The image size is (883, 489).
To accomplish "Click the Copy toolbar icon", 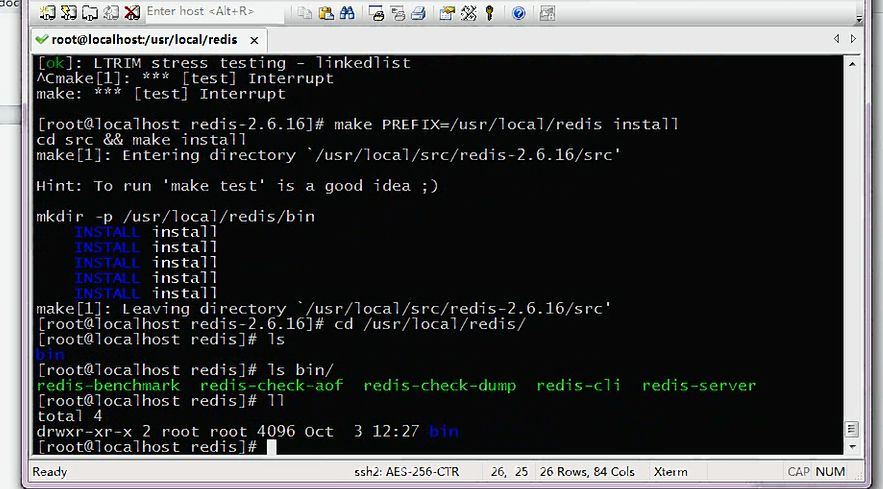I will point(305,12).
